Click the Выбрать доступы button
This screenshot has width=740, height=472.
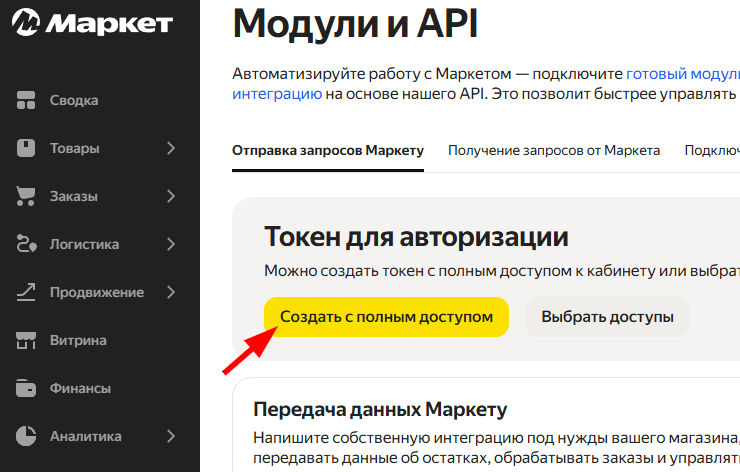[607, 317]
